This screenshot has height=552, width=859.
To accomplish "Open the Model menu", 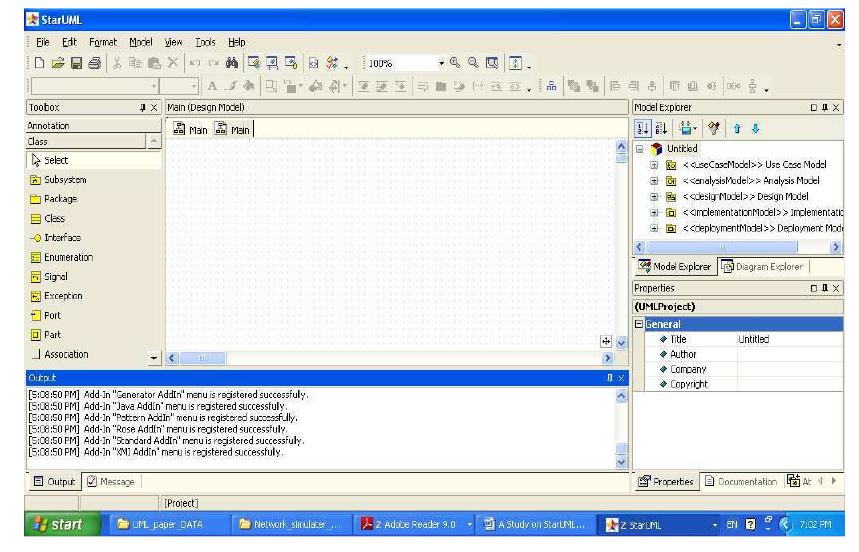I will coord(141,42).
